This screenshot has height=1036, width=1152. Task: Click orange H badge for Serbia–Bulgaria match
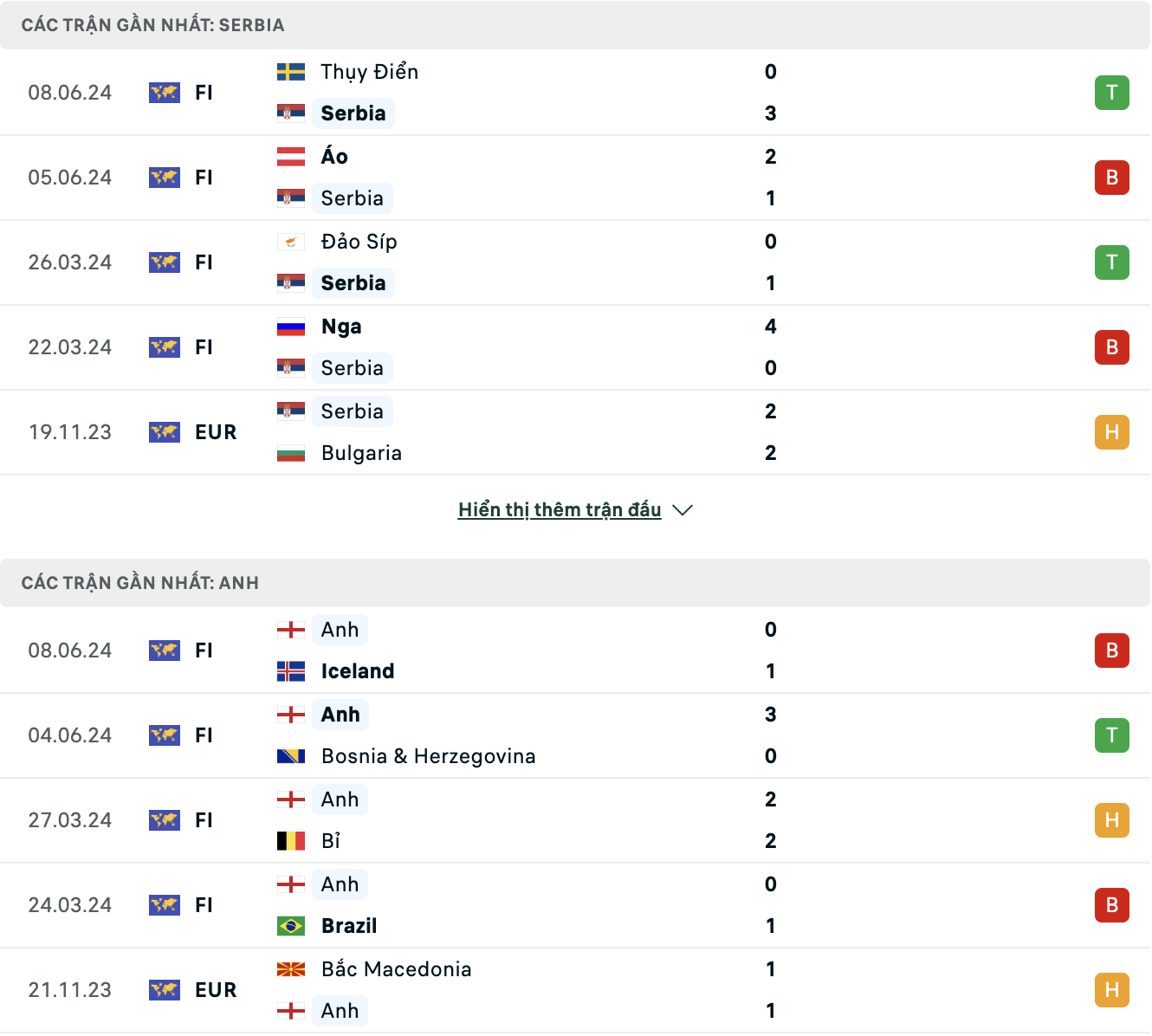[1112, 432]
